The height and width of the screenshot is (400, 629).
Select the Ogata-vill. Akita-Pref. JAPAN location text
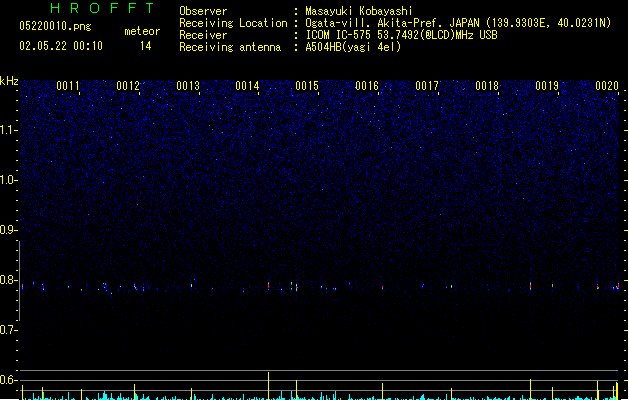click(x=458, y=23)
